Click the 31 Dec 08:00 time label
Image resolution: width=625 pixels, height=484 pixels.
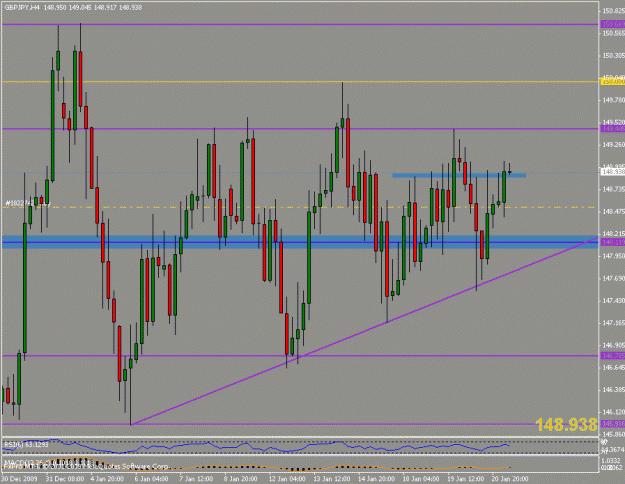[x=65, y=478]
